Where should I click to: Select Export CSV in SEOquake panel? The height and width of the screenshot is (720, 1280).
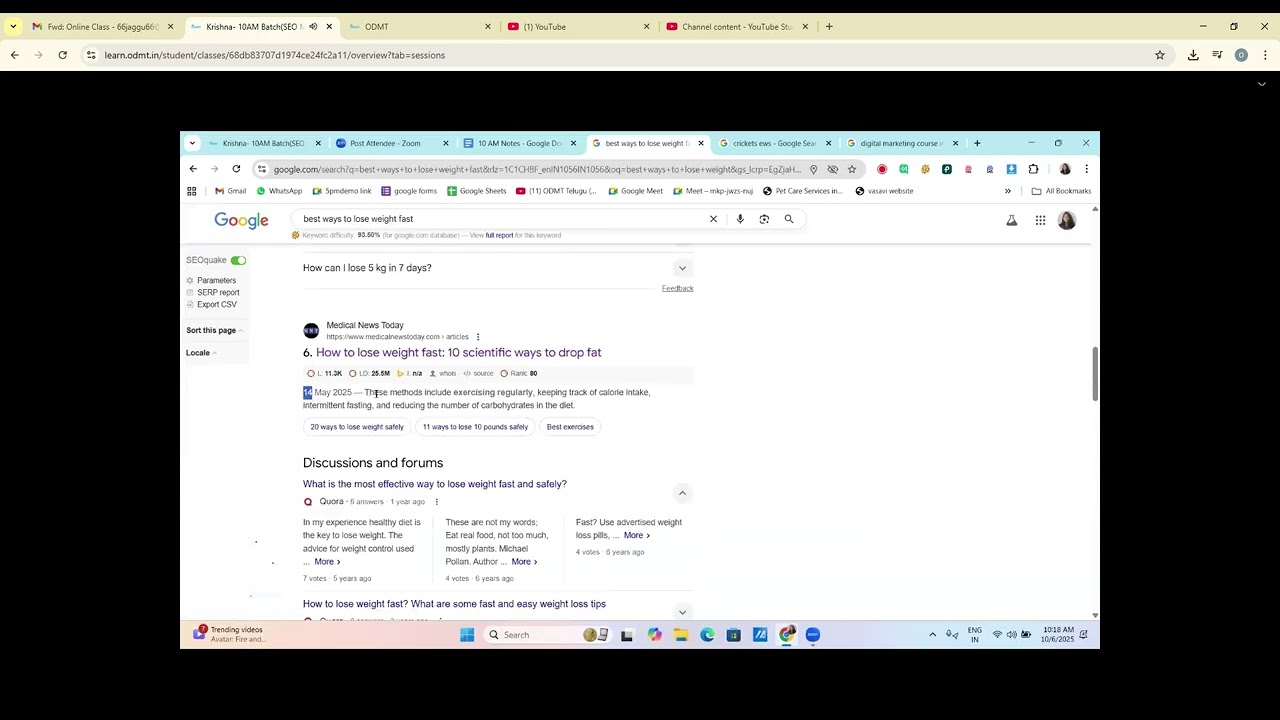(217, 305)
